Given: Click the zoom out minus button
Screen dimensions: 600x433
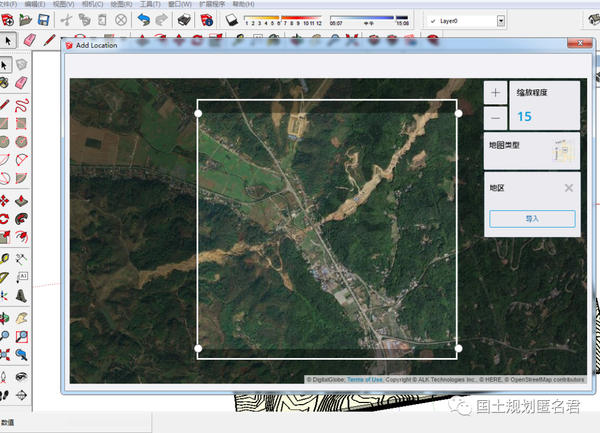Looking at the screenshot, I should 495,116.
